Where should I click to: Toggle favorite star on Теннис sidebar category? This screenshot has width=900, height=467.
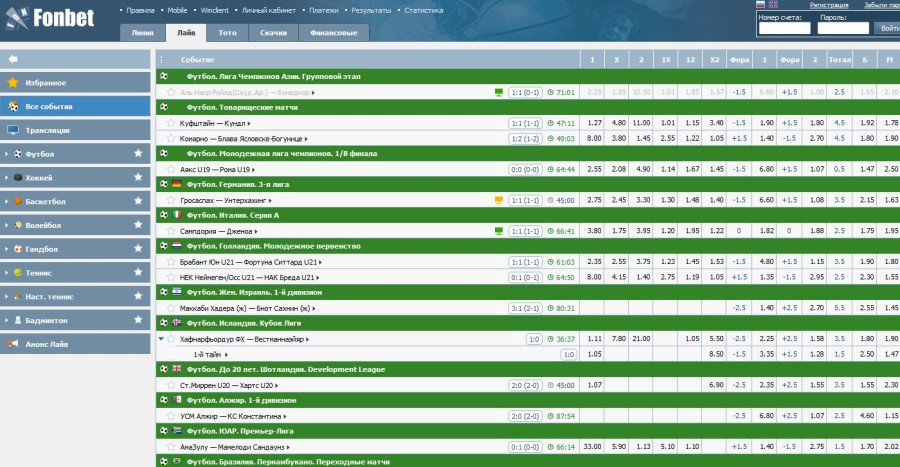138,273
